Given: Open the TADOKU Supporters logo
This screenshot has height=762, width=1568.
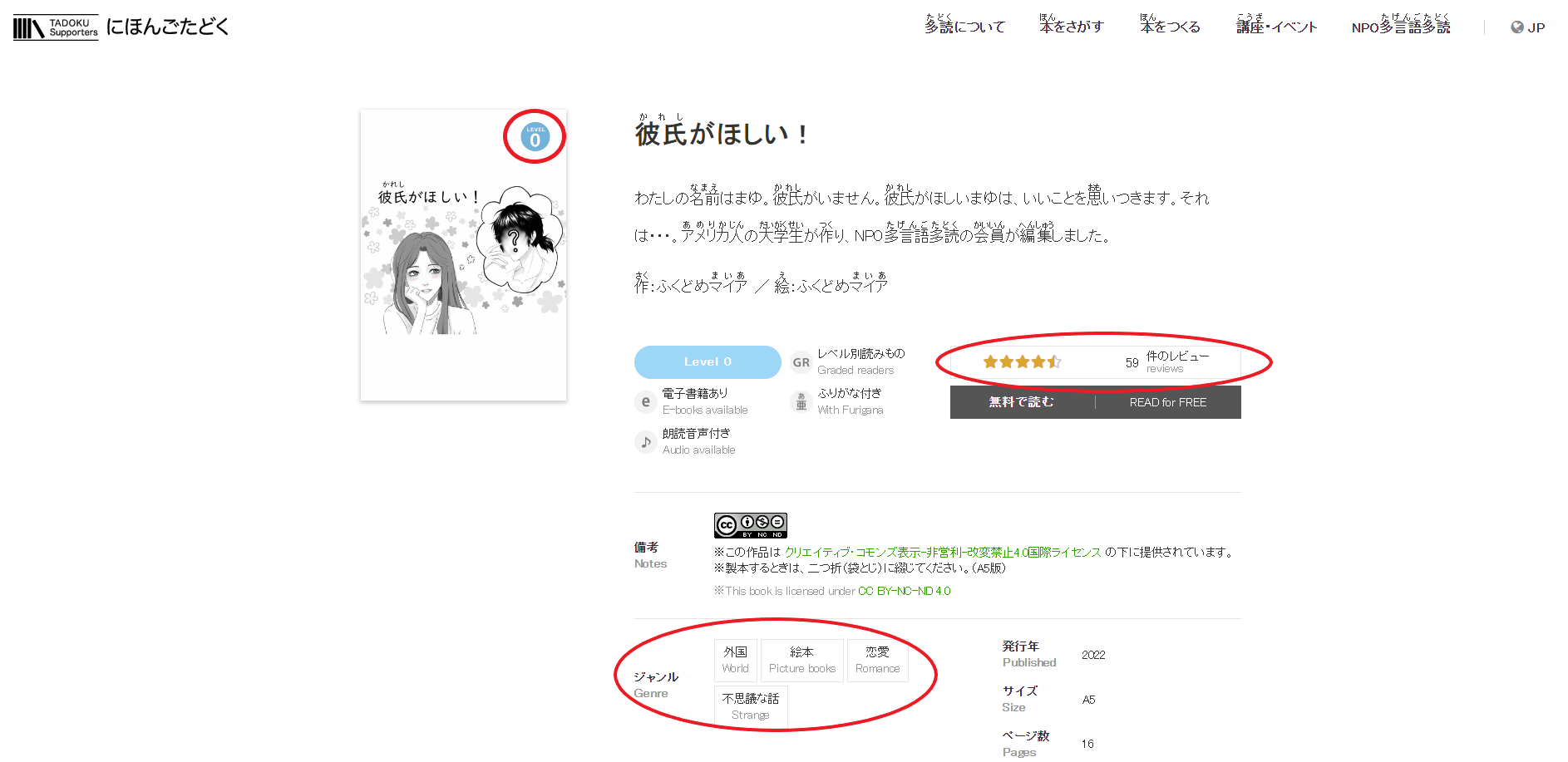Looking at the screenshot, I should tap(56, 27).
